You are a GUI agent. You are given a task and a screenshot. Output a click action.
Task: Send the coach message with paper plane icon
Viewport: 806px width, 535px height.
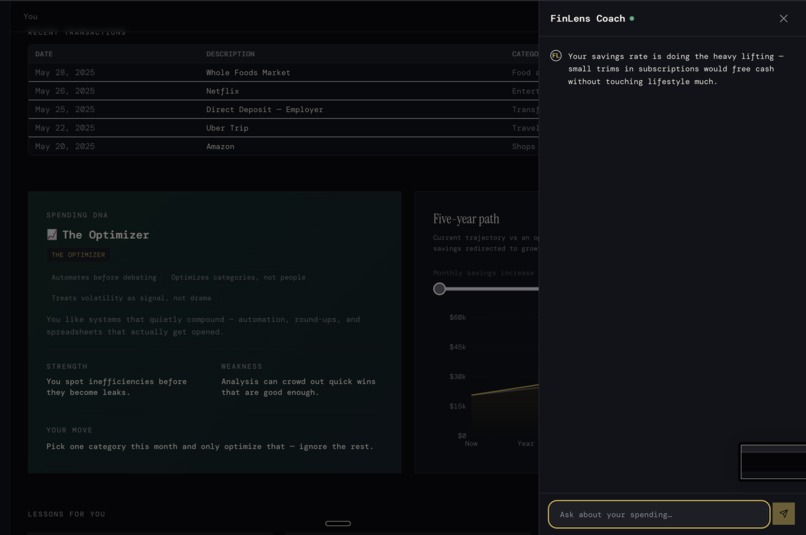783,513
